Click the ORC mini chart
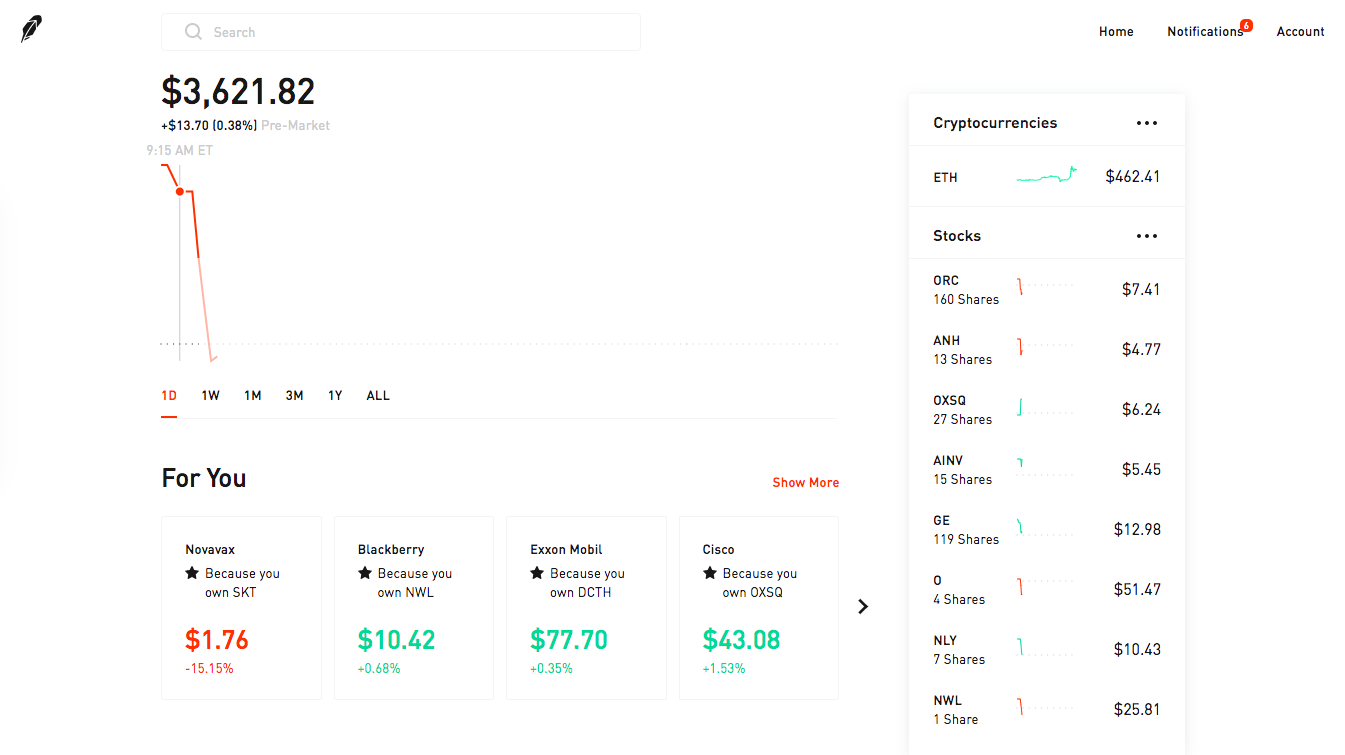Viewport: 1345px width, 755px height. coord(1045,288)
